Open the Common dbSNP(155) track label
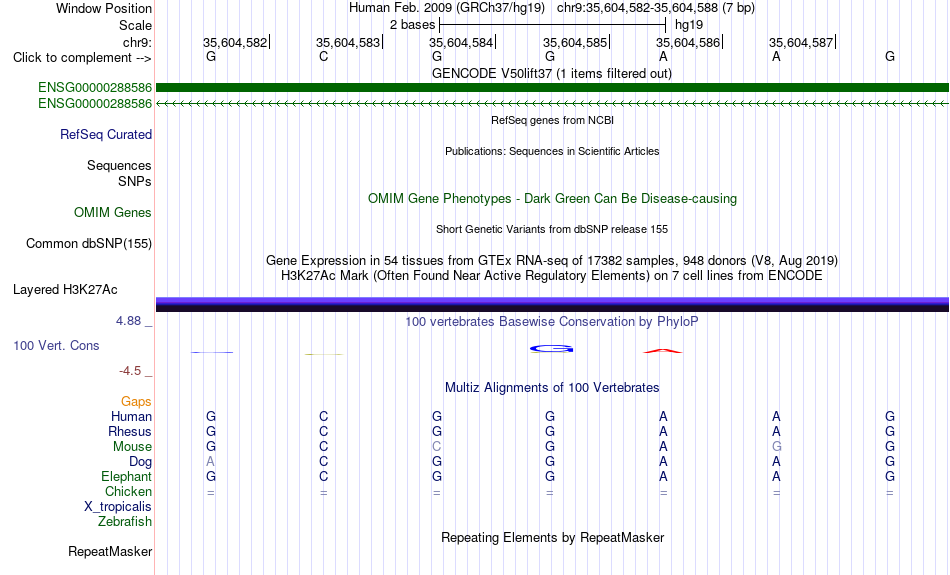Screen dimensions: 950x575 pos(89,244)
